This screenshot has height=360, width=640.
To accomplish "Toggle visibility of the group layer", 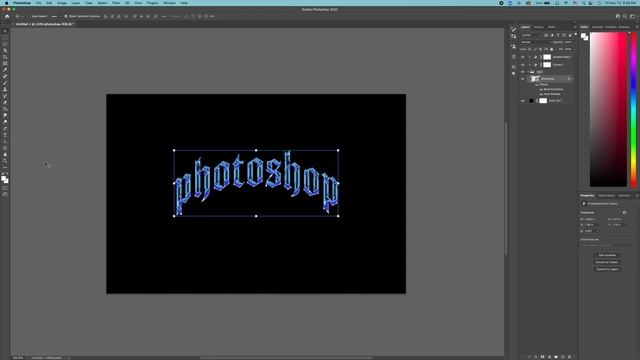I will point(522,72).
